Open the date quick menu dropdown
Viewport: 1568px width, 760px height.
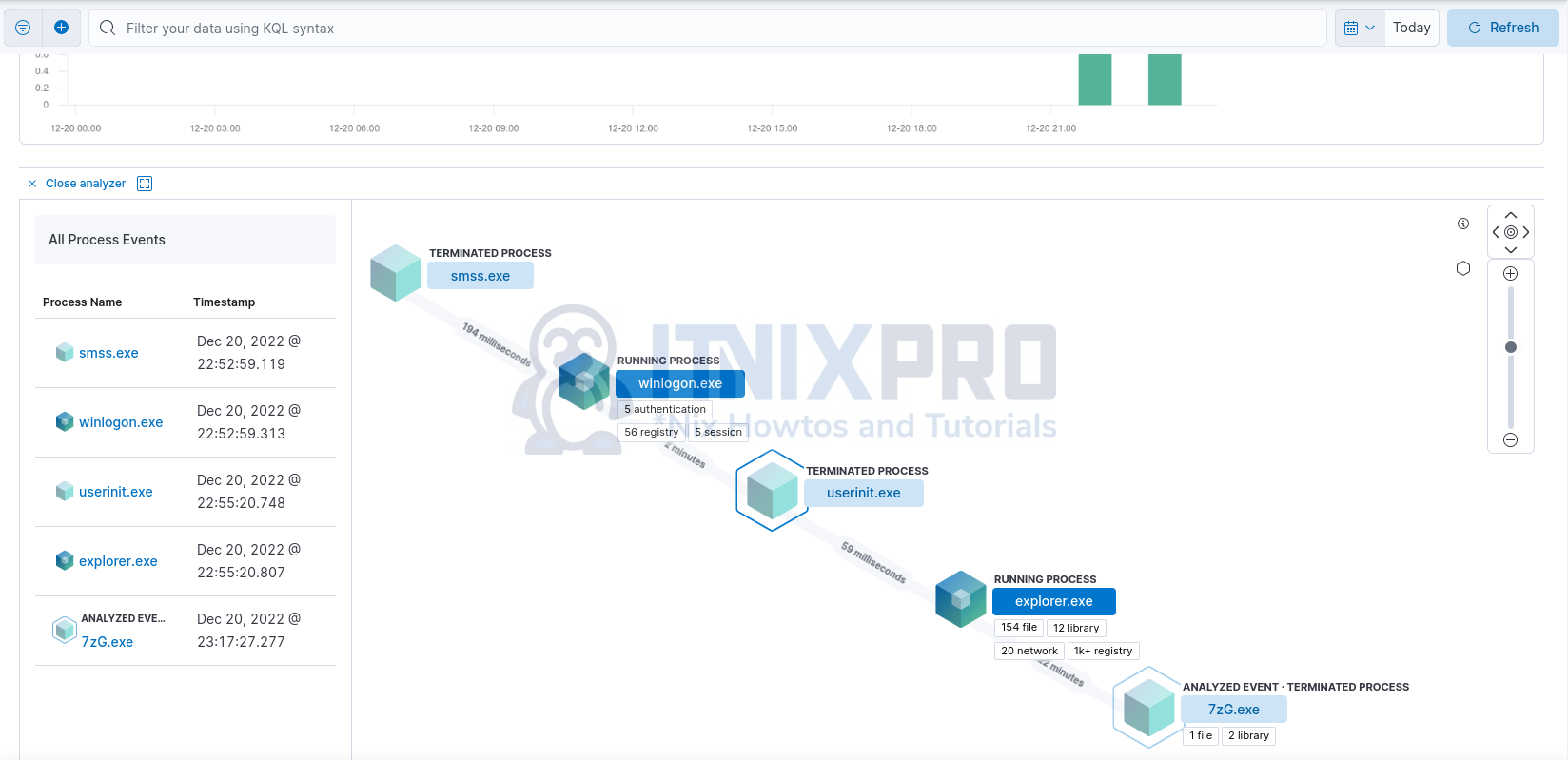tap(1360, 28)
